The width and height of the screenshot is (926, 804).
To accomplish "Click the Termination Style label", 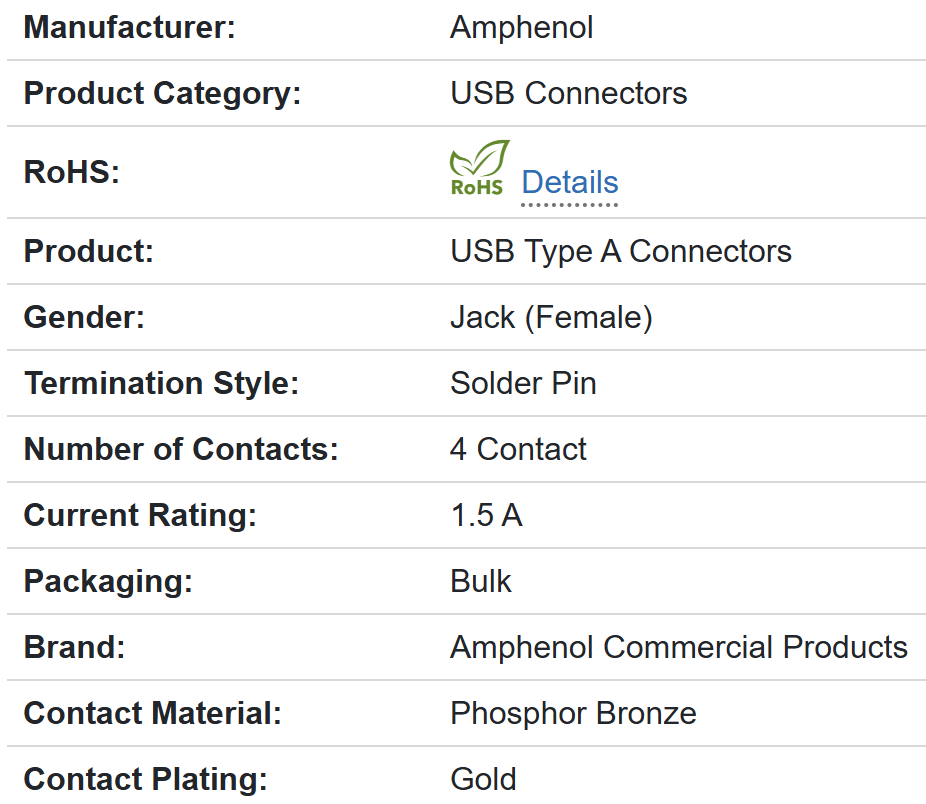I will 161,384.
